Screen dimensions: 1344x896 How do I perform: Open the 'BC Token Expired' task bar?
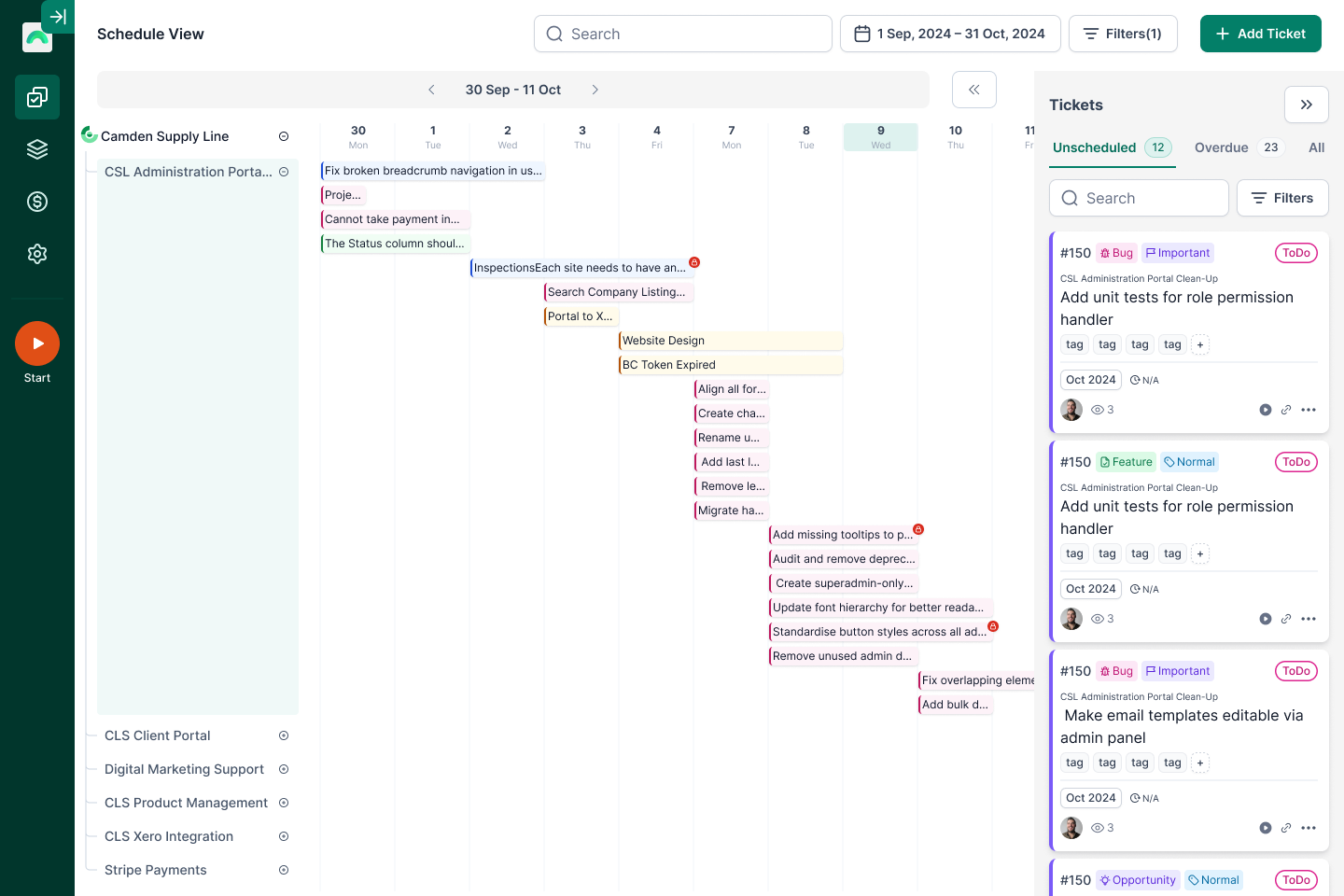(x=731, y=365)
